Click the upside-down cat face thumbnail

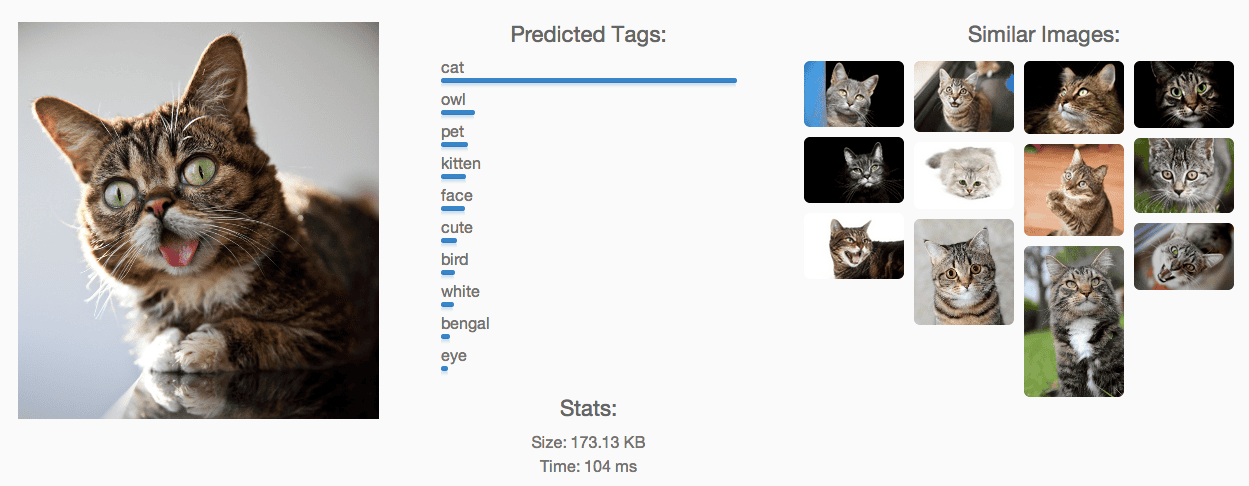[1184, 256]
